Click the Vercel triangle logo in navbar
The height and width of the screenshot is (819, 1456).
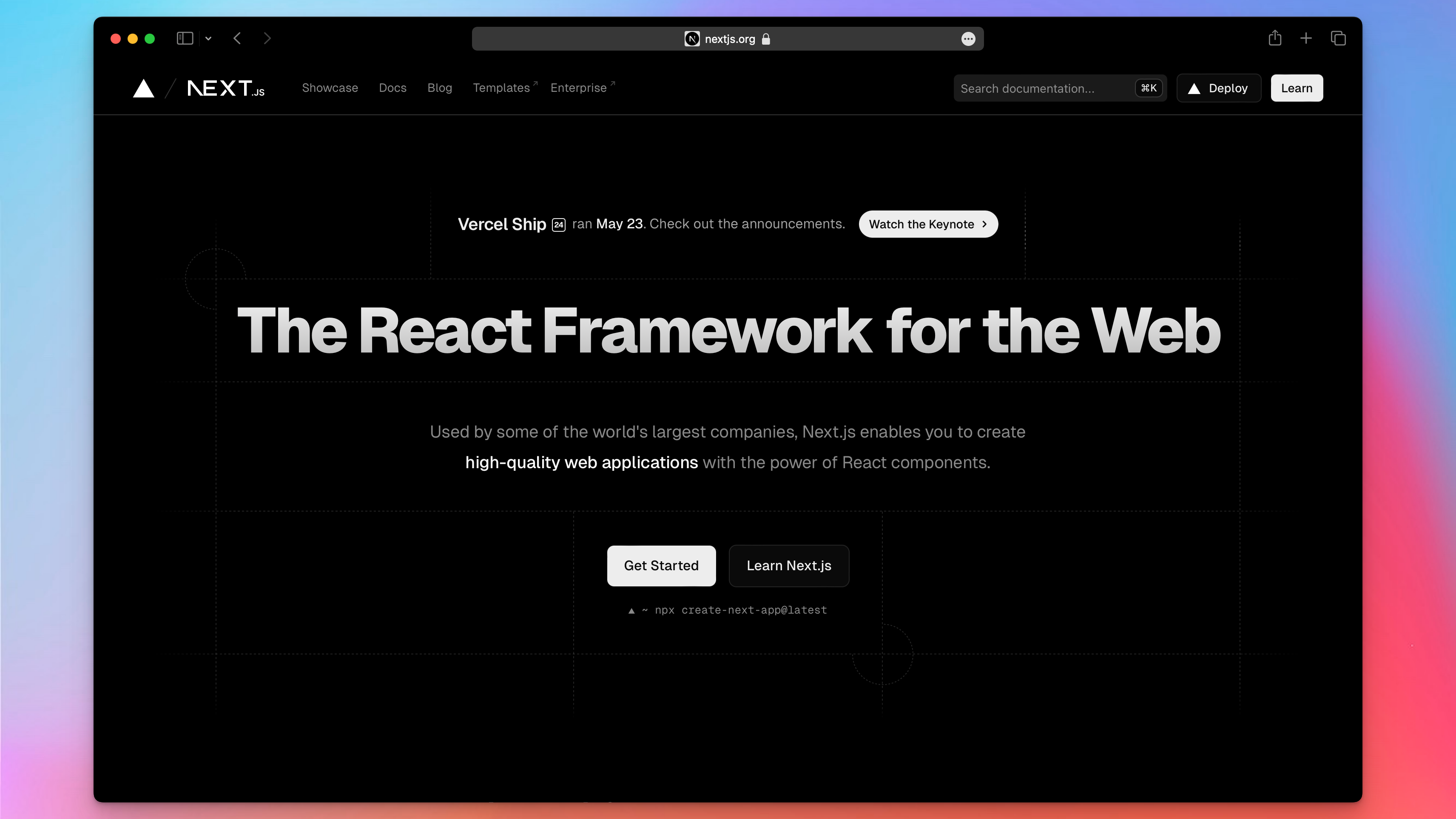(x=144, y=88)
